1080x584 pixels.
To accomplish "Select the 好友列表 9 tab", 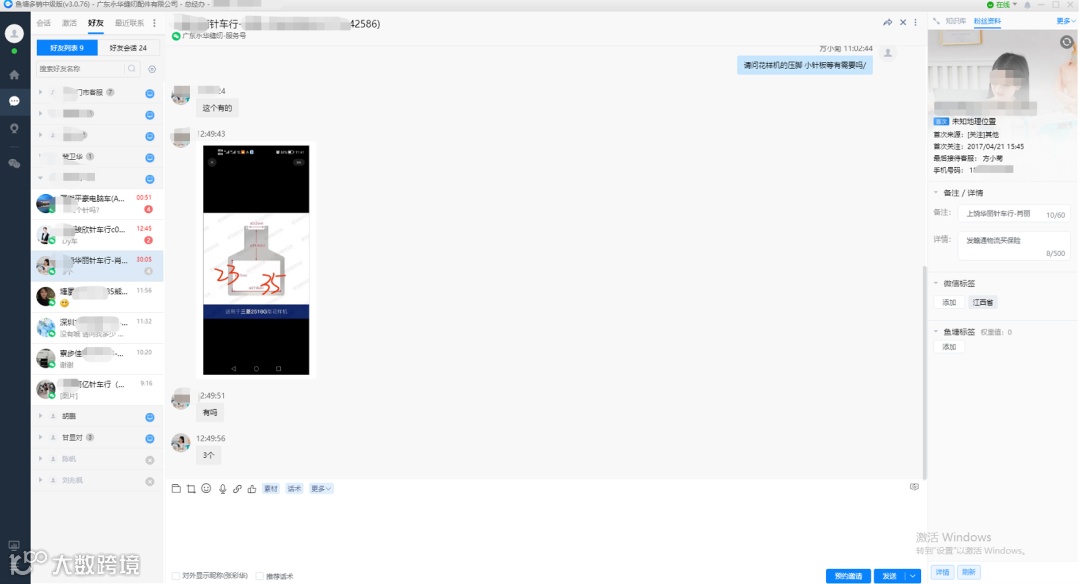I will (x=67, y=48).
